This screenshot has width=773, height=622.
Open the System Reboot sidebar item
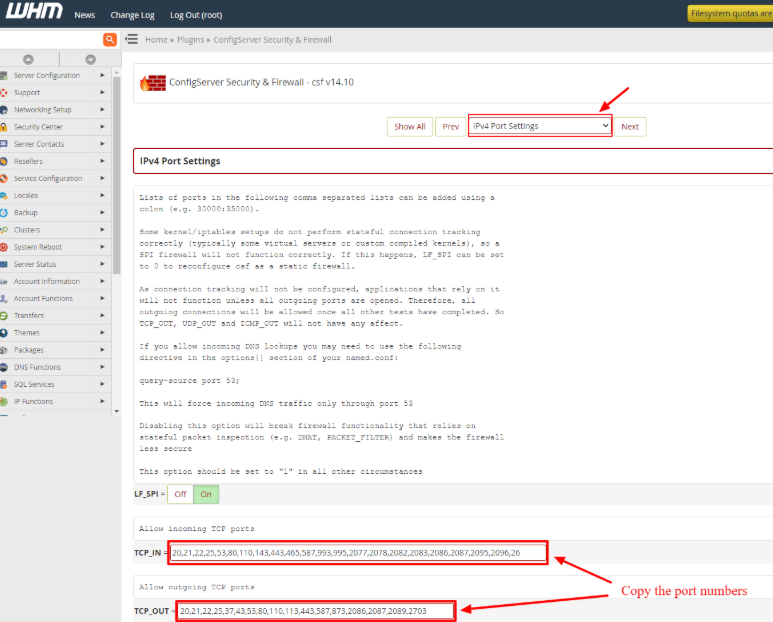[38, 247]
